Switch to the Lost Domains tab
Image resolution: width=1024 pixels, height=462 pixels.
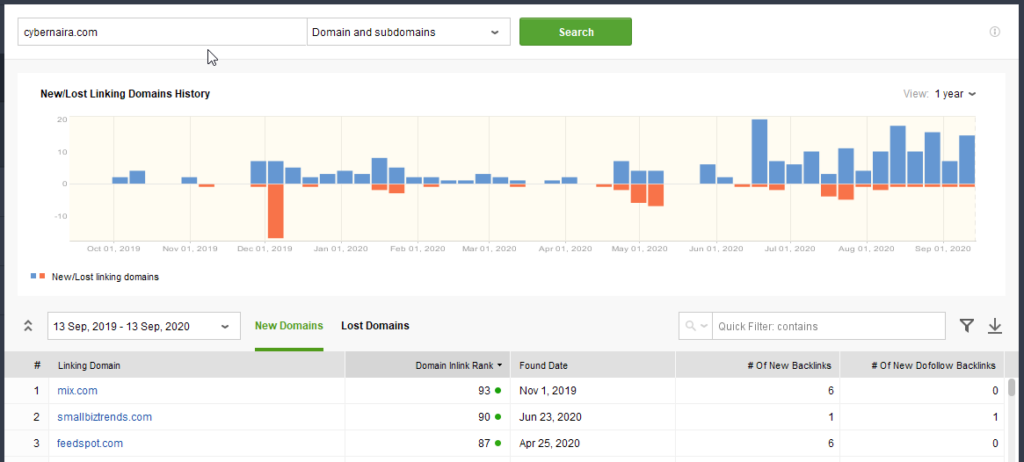click(375, 326)
